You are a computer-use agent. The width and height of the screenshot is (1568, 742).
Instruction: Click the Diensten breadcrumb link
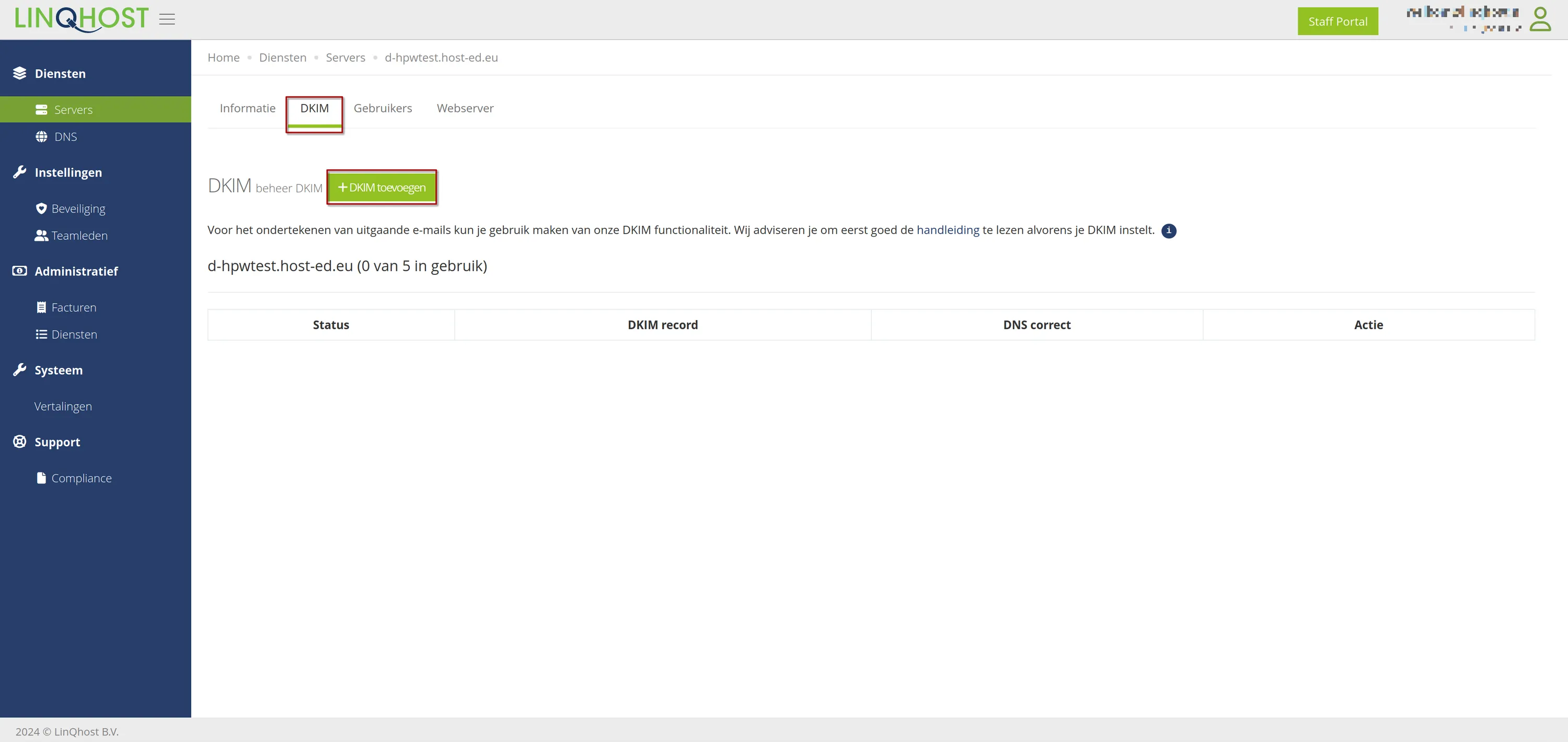(x=282, y=57)
